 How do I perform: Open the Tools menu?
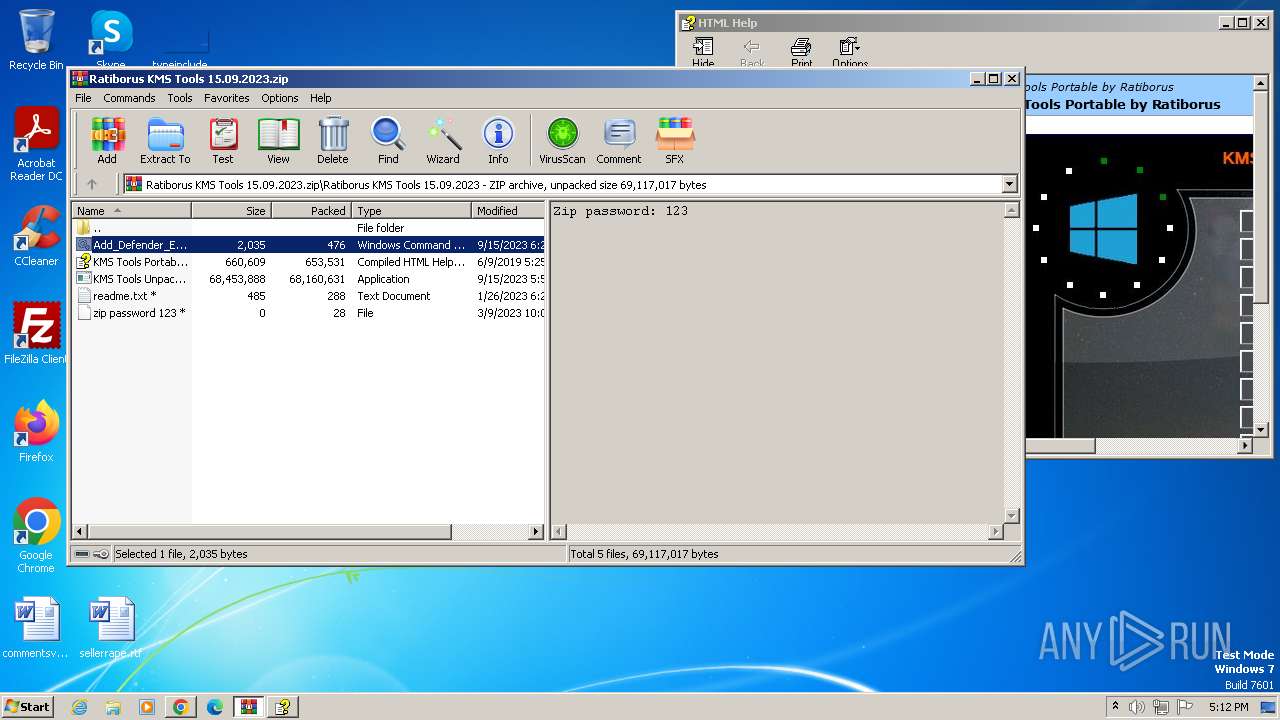click(x=180, y=98)
